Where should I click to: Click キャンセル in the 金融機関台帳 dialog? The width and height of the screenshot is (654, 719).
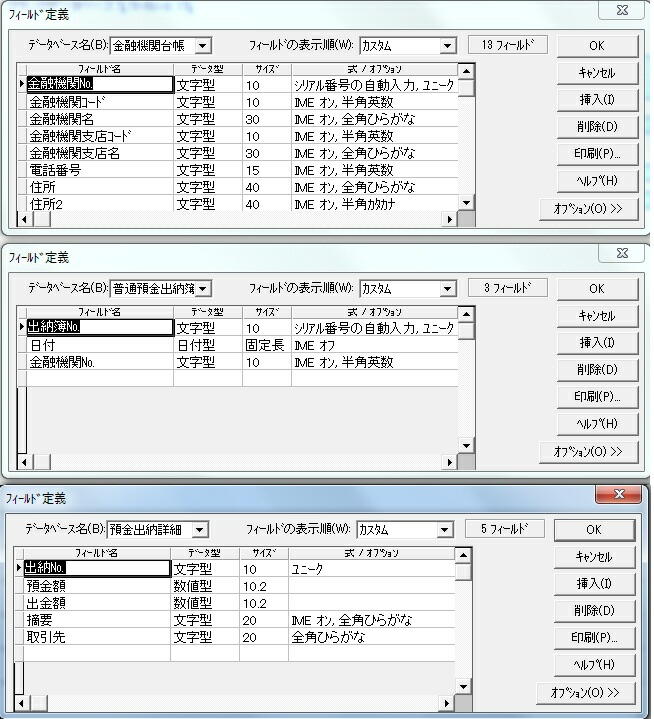pyautogui.click(x=597, y=72)
